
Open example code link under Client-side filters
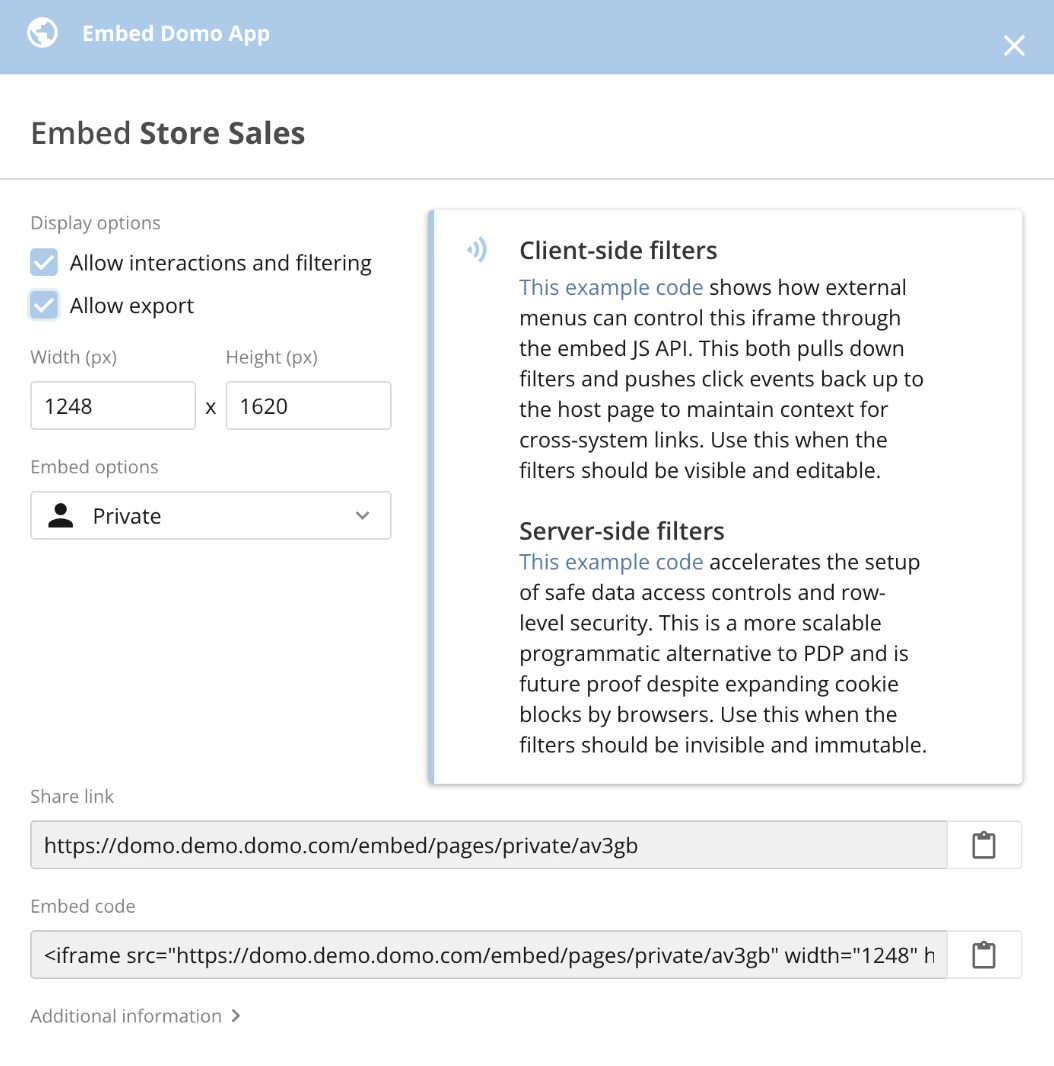pos(611,287)
